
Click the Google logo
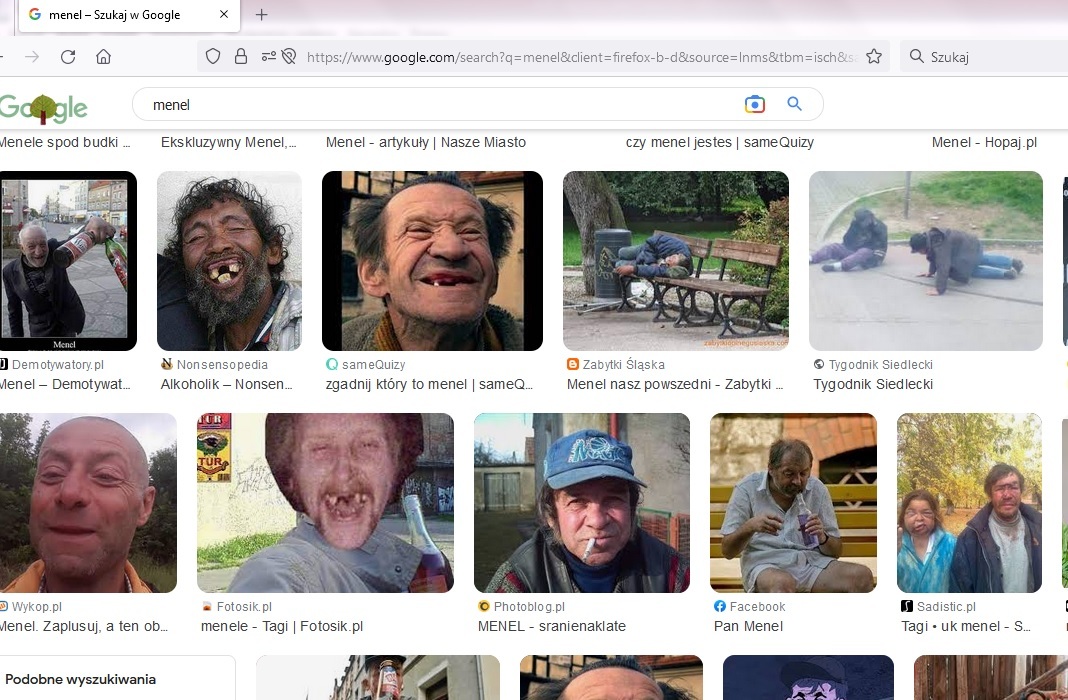pos(43,107)
